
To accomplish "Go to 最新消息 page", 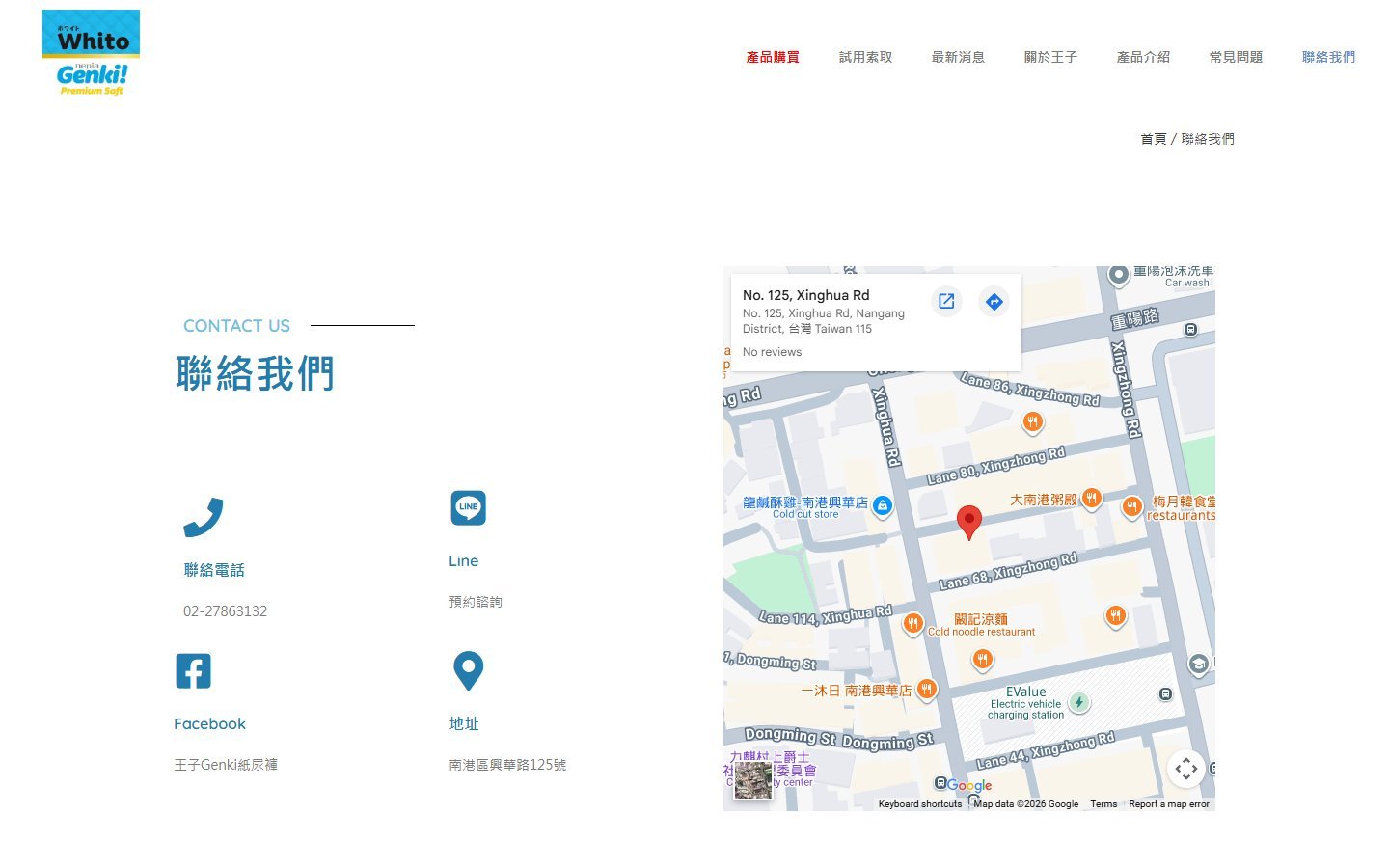I will pyautogui.click(x=958, y=58).
